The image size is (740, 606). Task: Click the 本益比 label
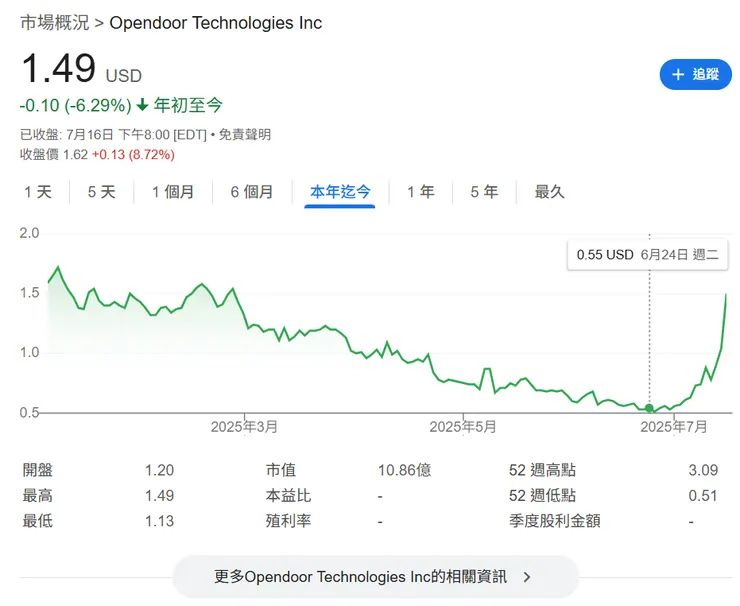[x=288, y=496]
